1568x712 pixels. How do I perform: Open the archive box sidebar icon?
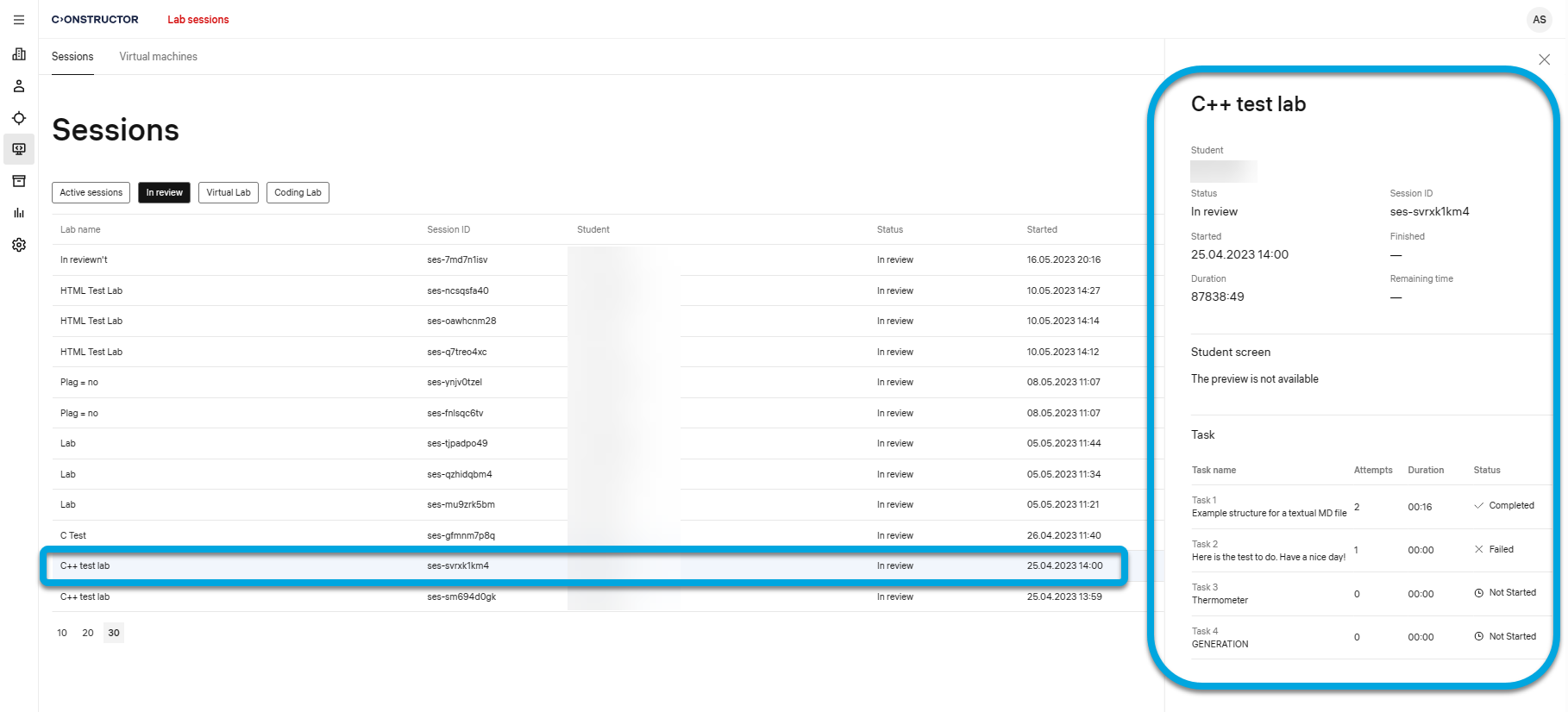19,181
